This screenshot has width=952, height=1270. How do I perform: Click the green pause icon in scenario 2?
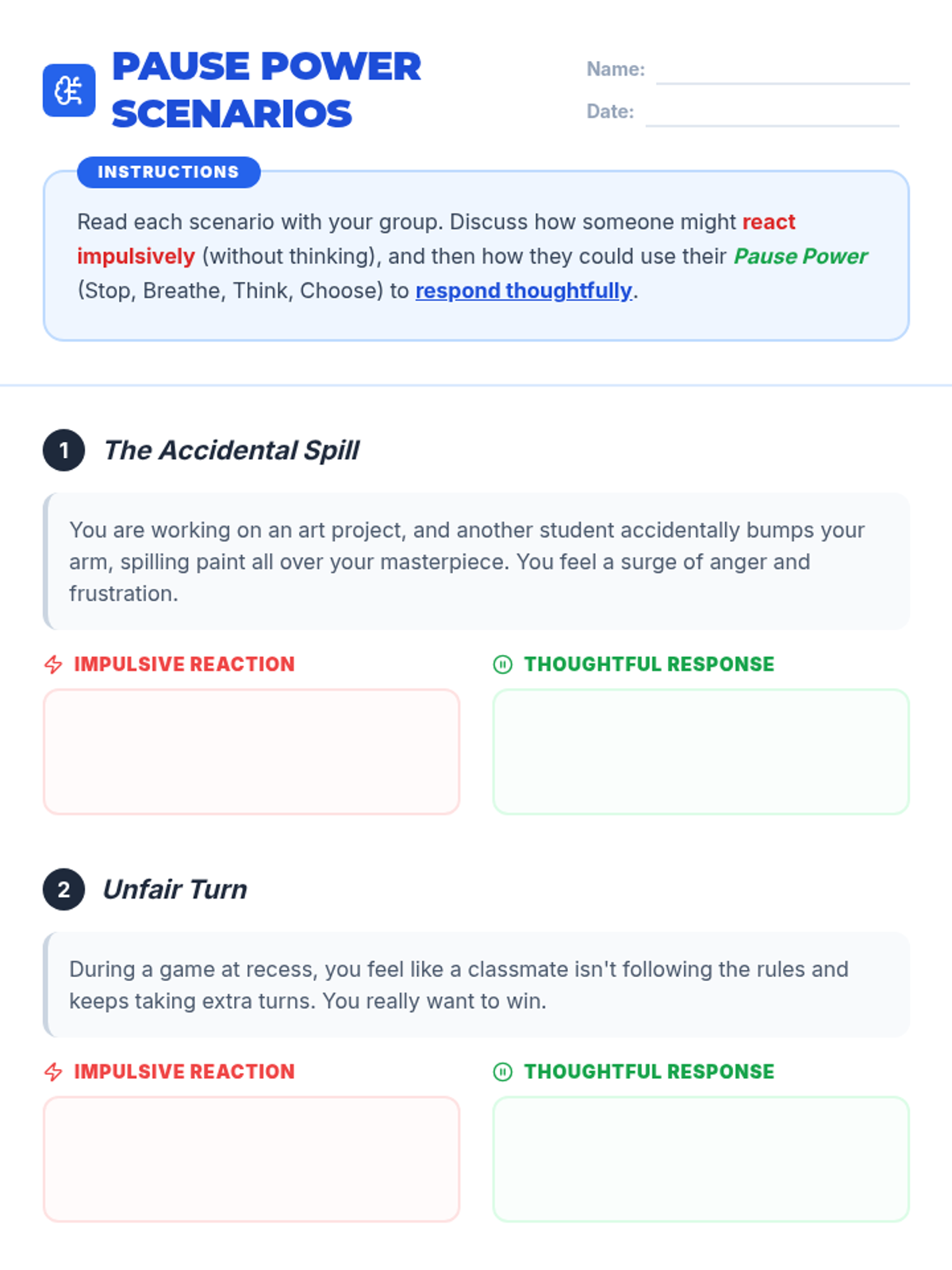pos(503,1072)
